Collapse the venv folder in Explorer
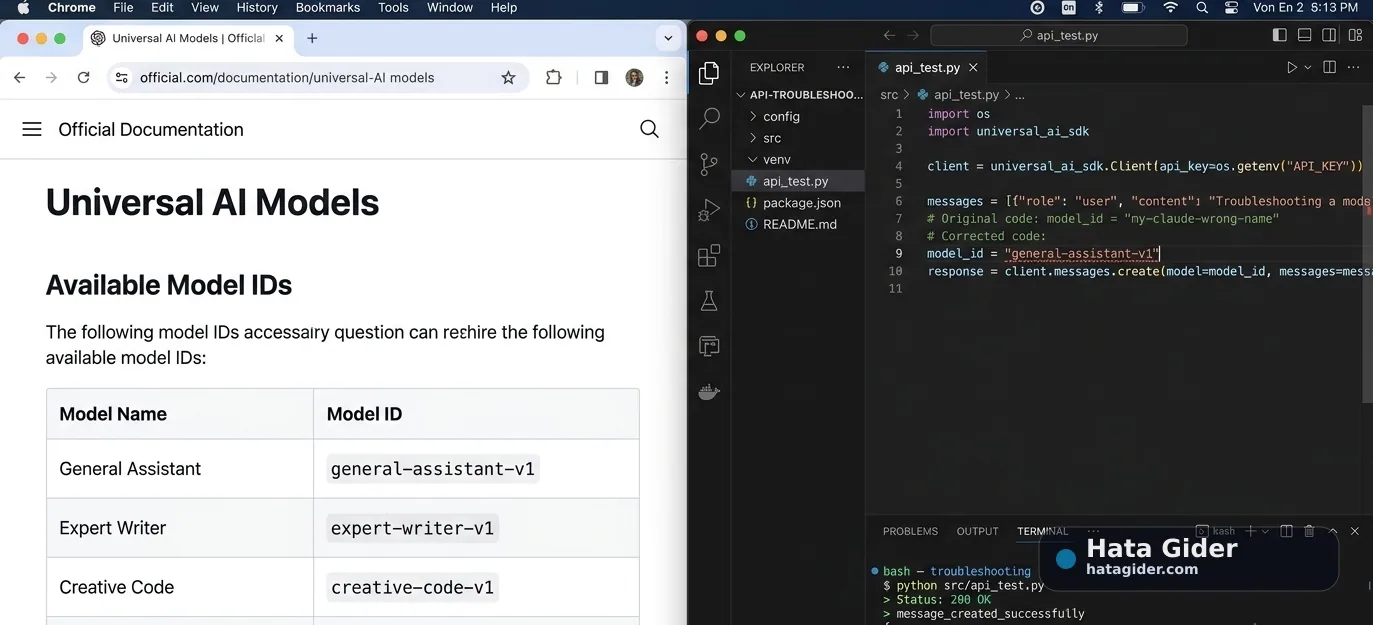The width and height of the screenshot is (1373, 625). tap(798, 159)
